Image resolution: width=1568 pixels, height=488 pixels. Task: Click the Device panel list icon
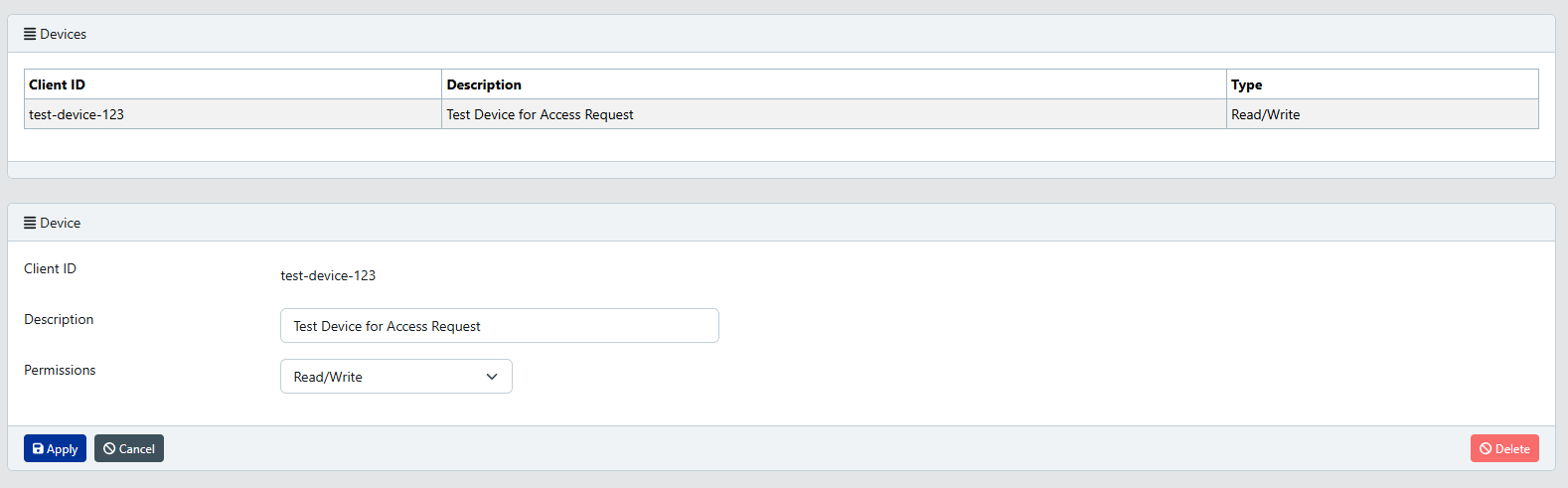click(x=30, y=223)
